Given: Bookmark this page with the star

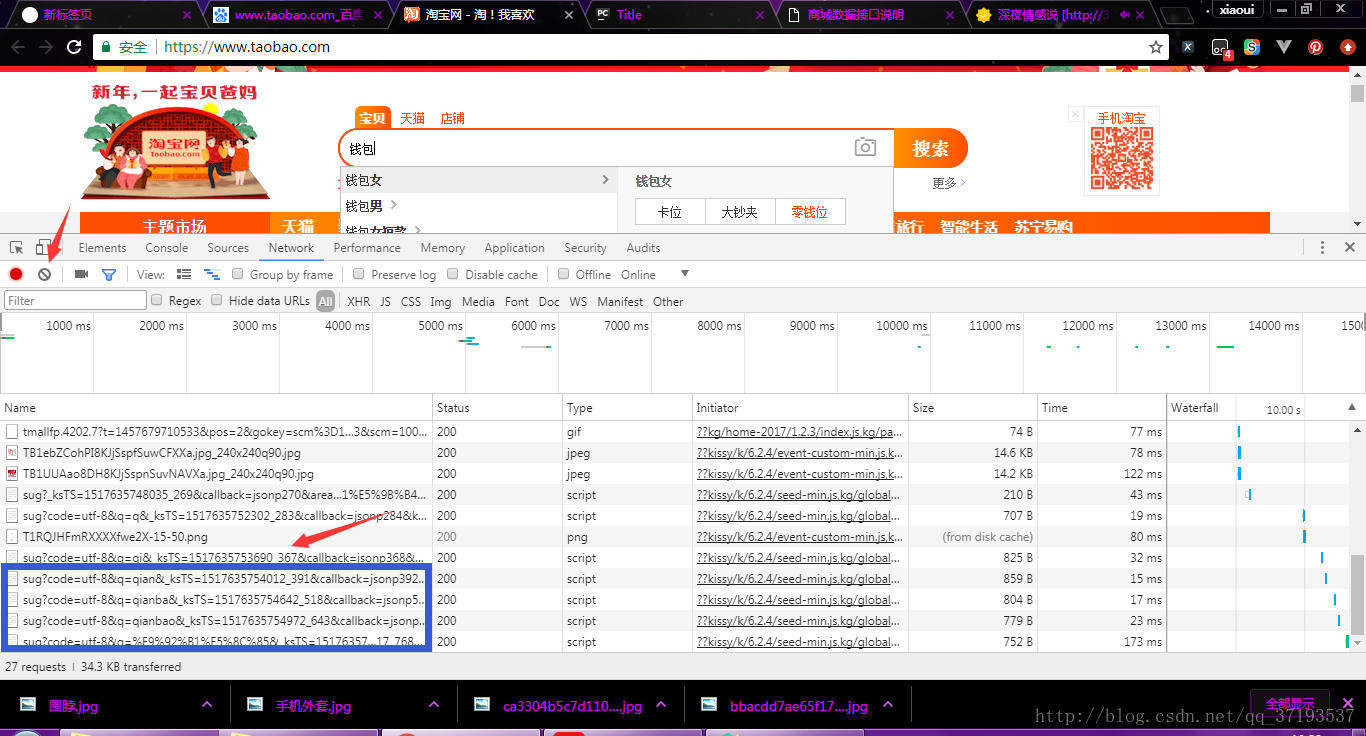Looking at the screenshot, I should (x=1156, y=47).
